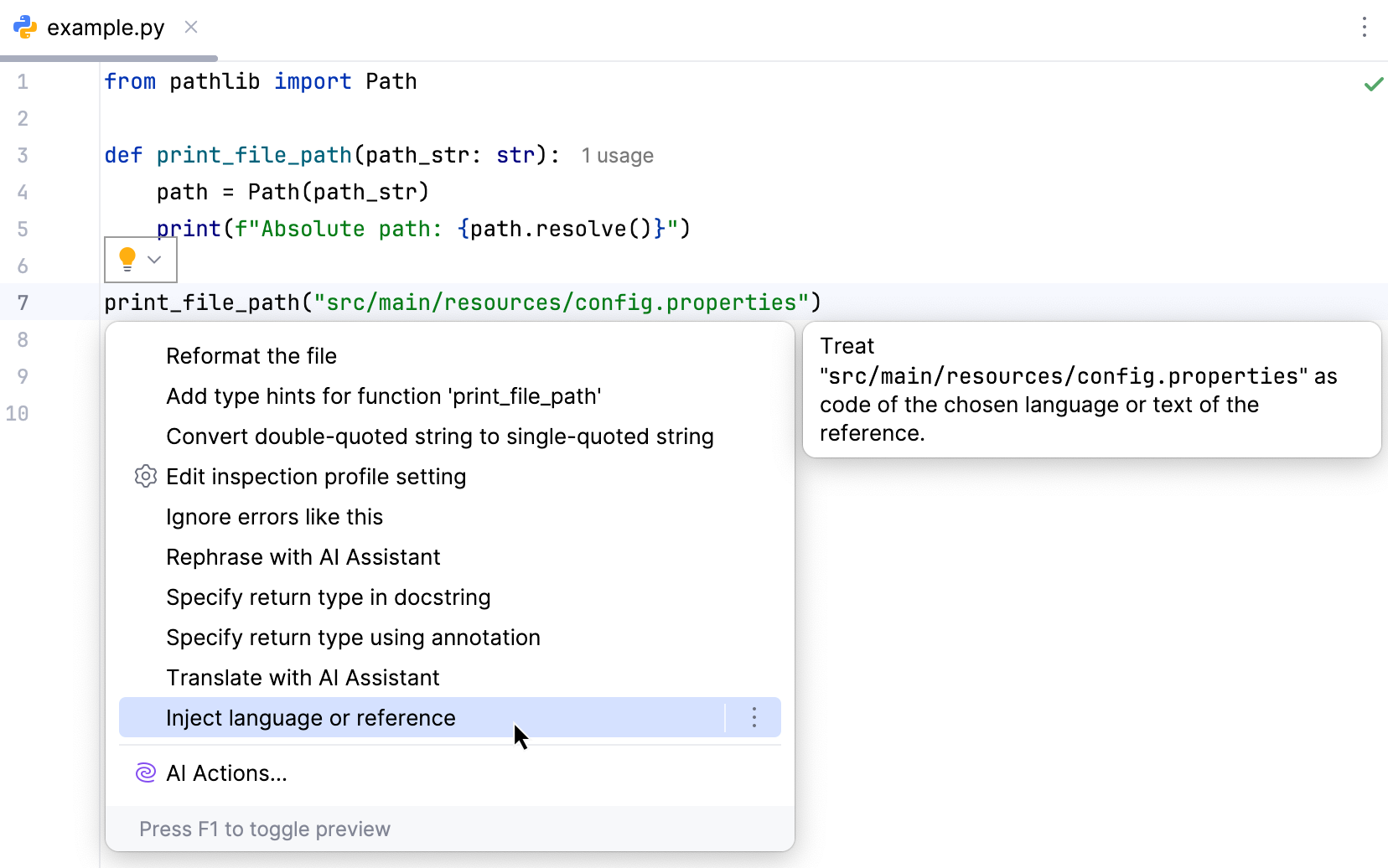
Task: Select 'Inject language or reference'
Action: pyautogui.click(x=311, y=717)
